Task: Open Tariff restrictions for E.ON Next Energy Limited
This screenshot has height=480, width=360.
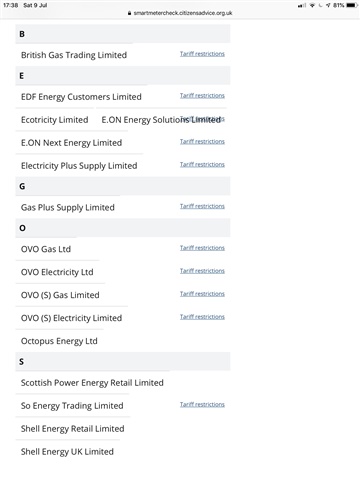Action: click(x=202, y=142)
